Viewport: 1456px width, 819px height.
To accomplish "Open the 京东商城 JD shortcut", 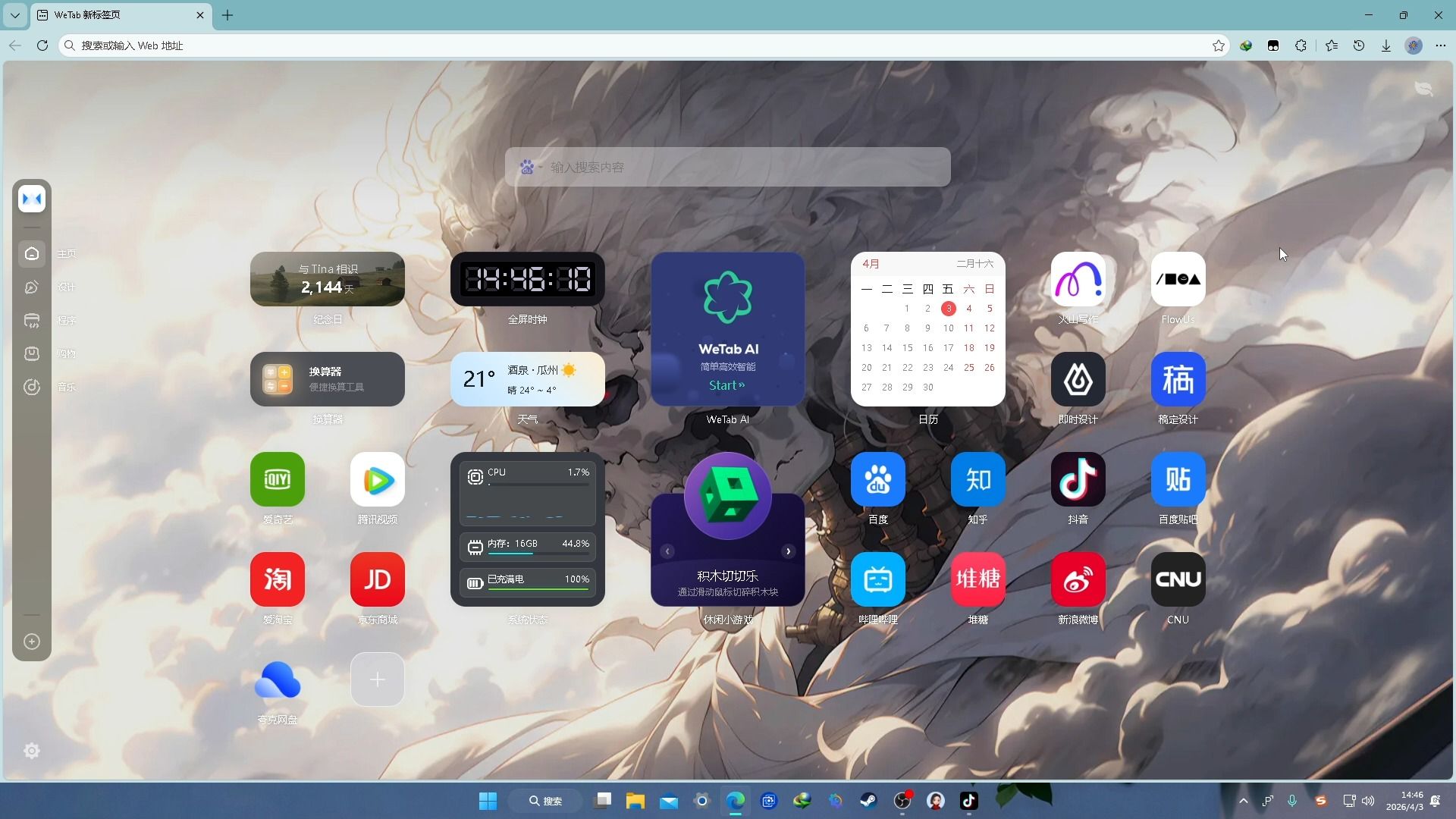I will [x=378, y=579].
